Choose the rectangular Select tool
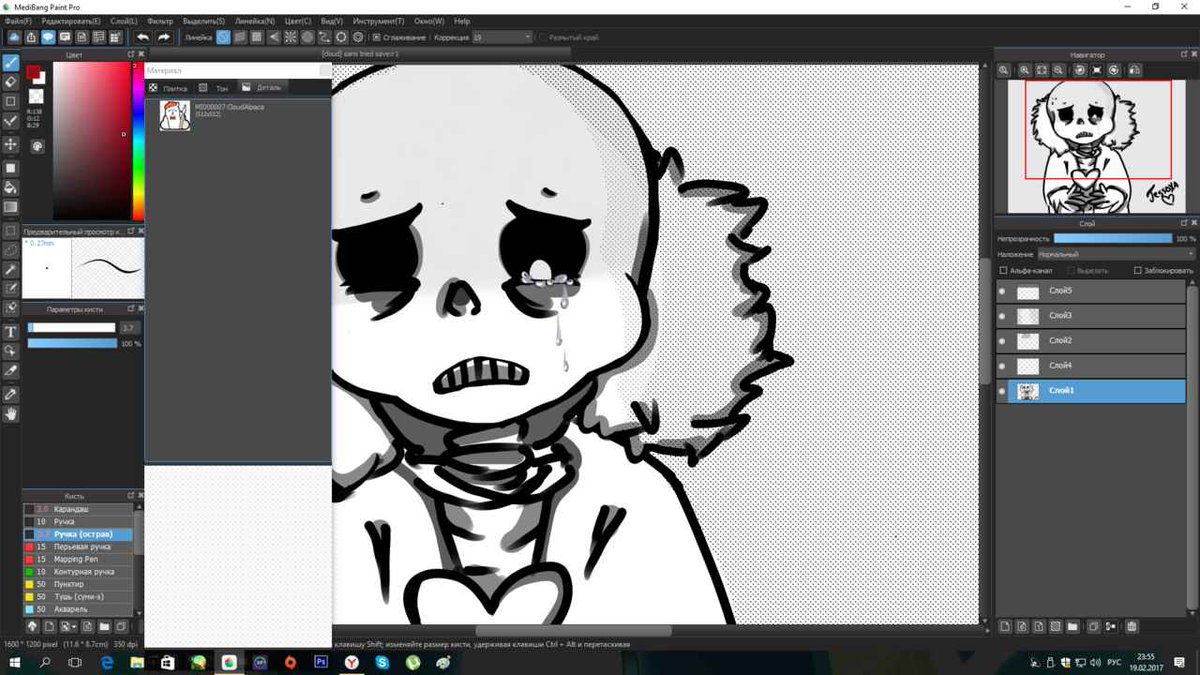1200x675 pixels. coord(11,230)
